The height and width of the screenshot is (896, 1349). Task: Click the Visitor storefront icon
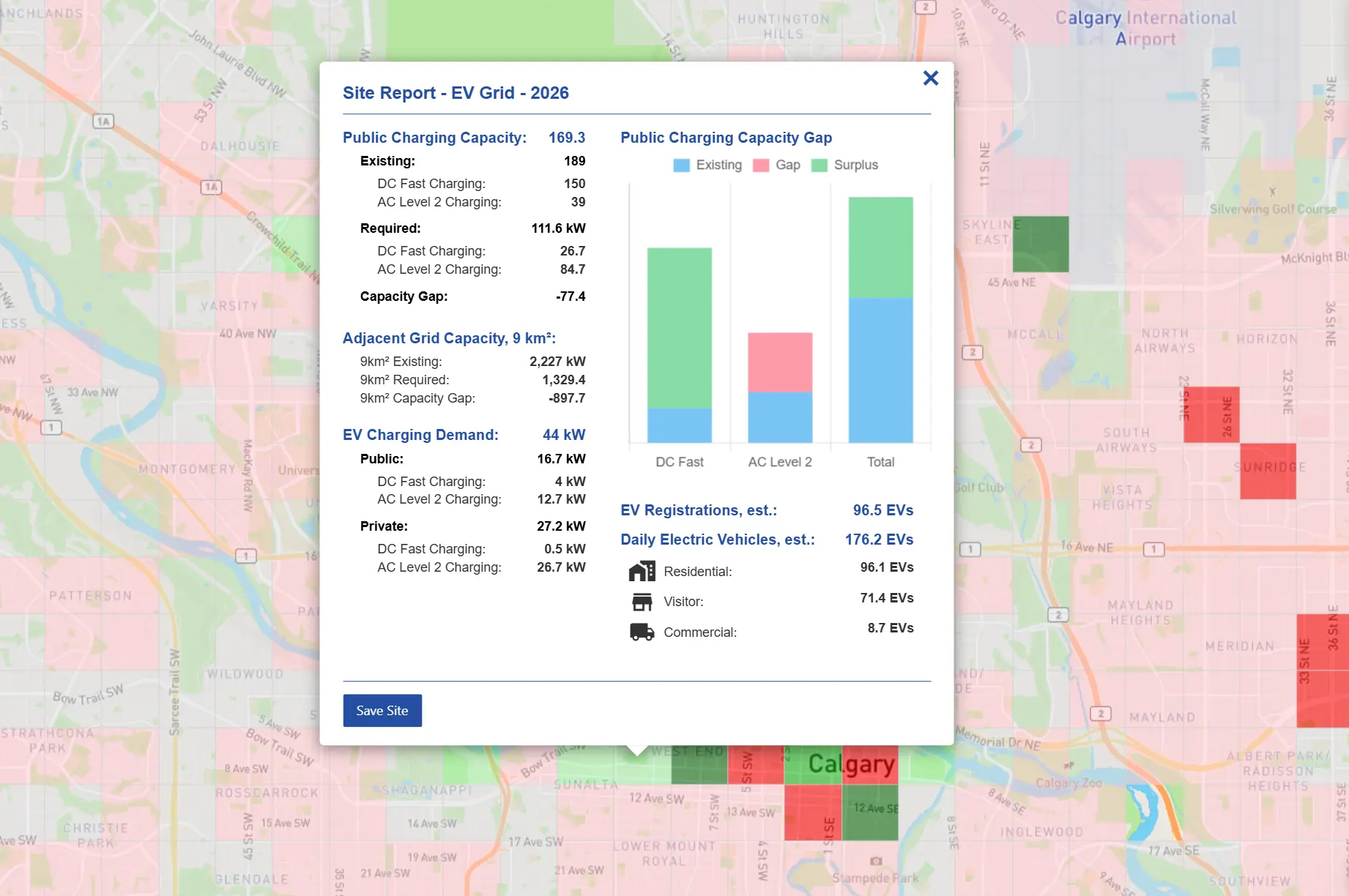642,602
